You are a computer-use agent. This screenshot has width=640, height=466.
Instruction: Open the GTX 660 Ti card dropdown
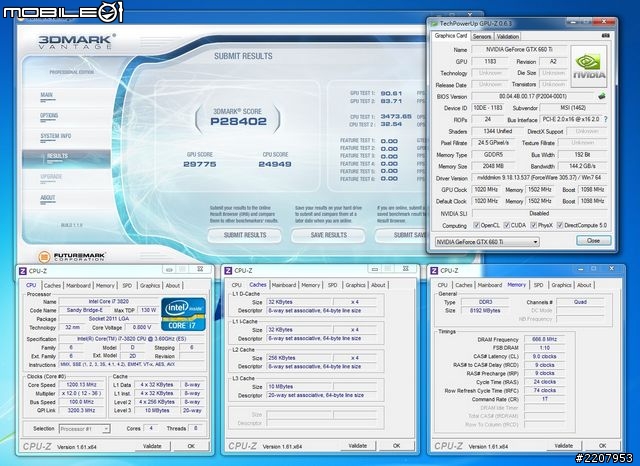pos(487,242)
